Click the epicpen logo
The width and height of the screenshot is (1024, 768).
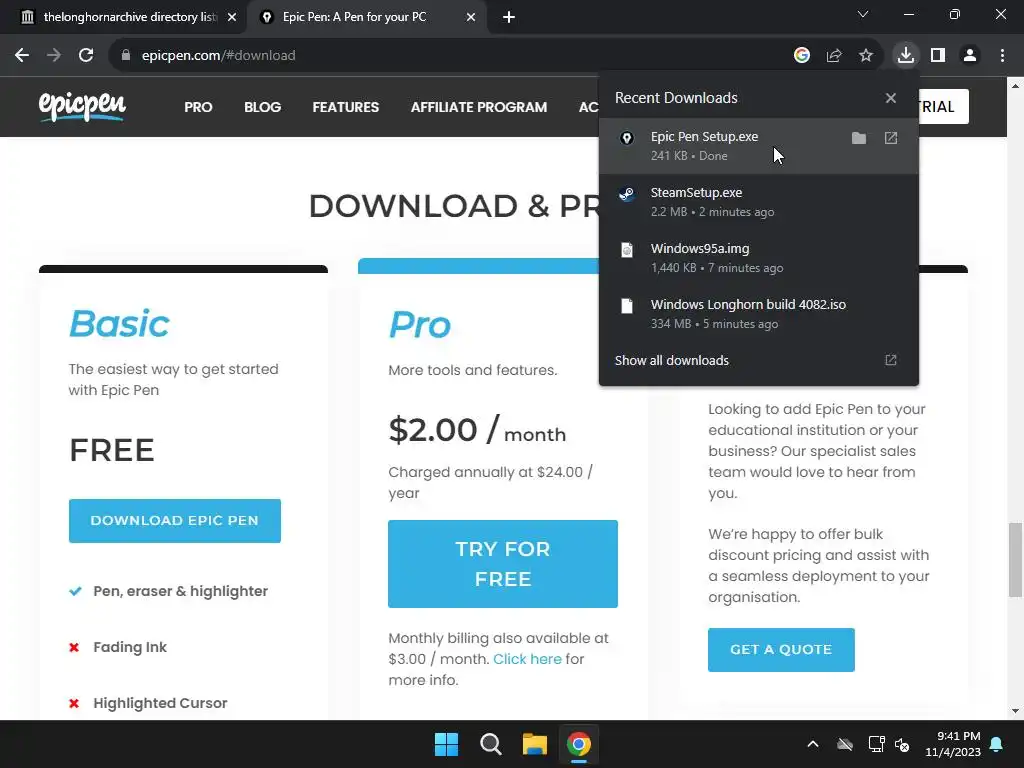82,106
